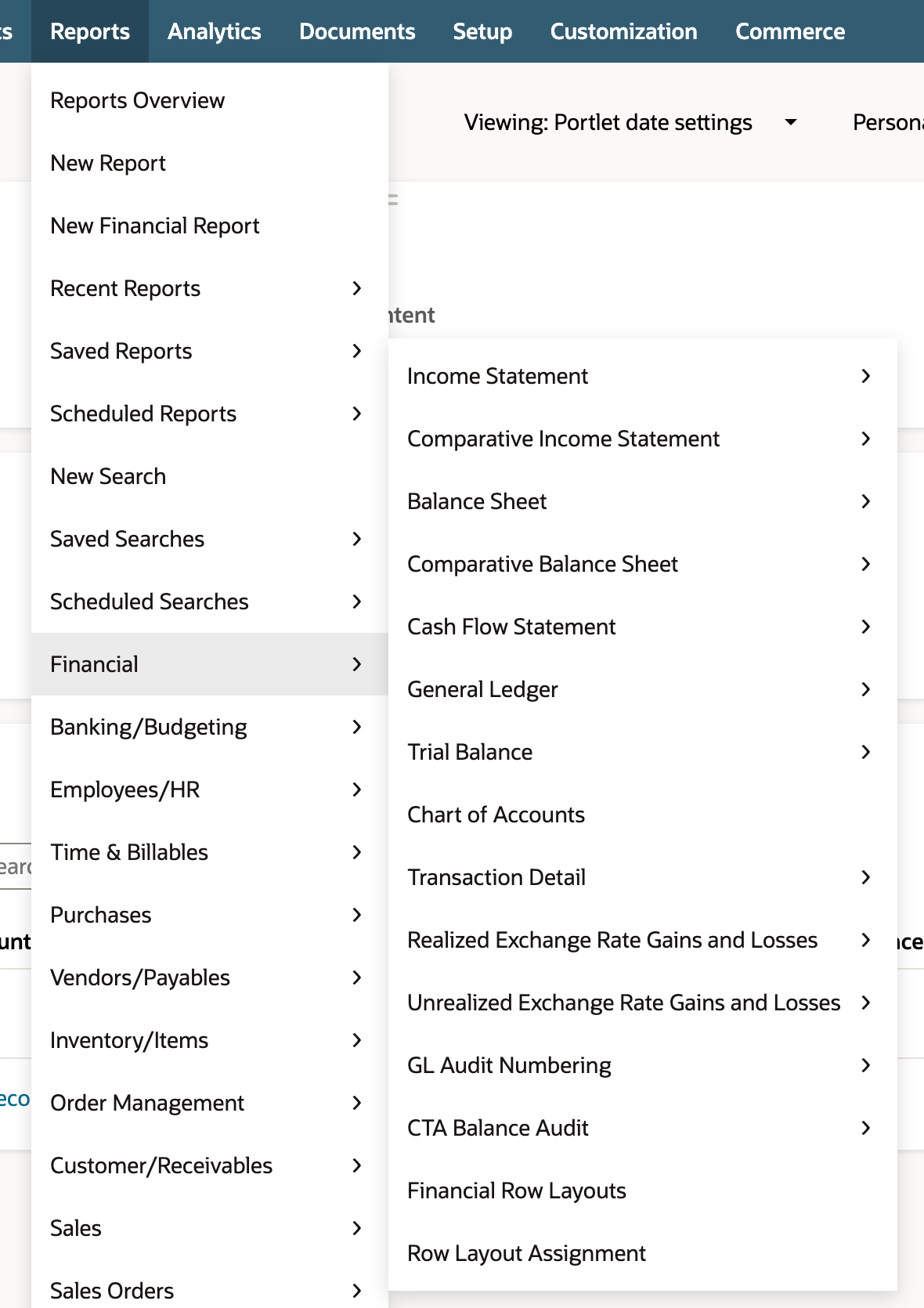The height and width of the screenshot is (1308, 924).
Task: Choose New Report from the menu
Action: [x=210, y=163]
